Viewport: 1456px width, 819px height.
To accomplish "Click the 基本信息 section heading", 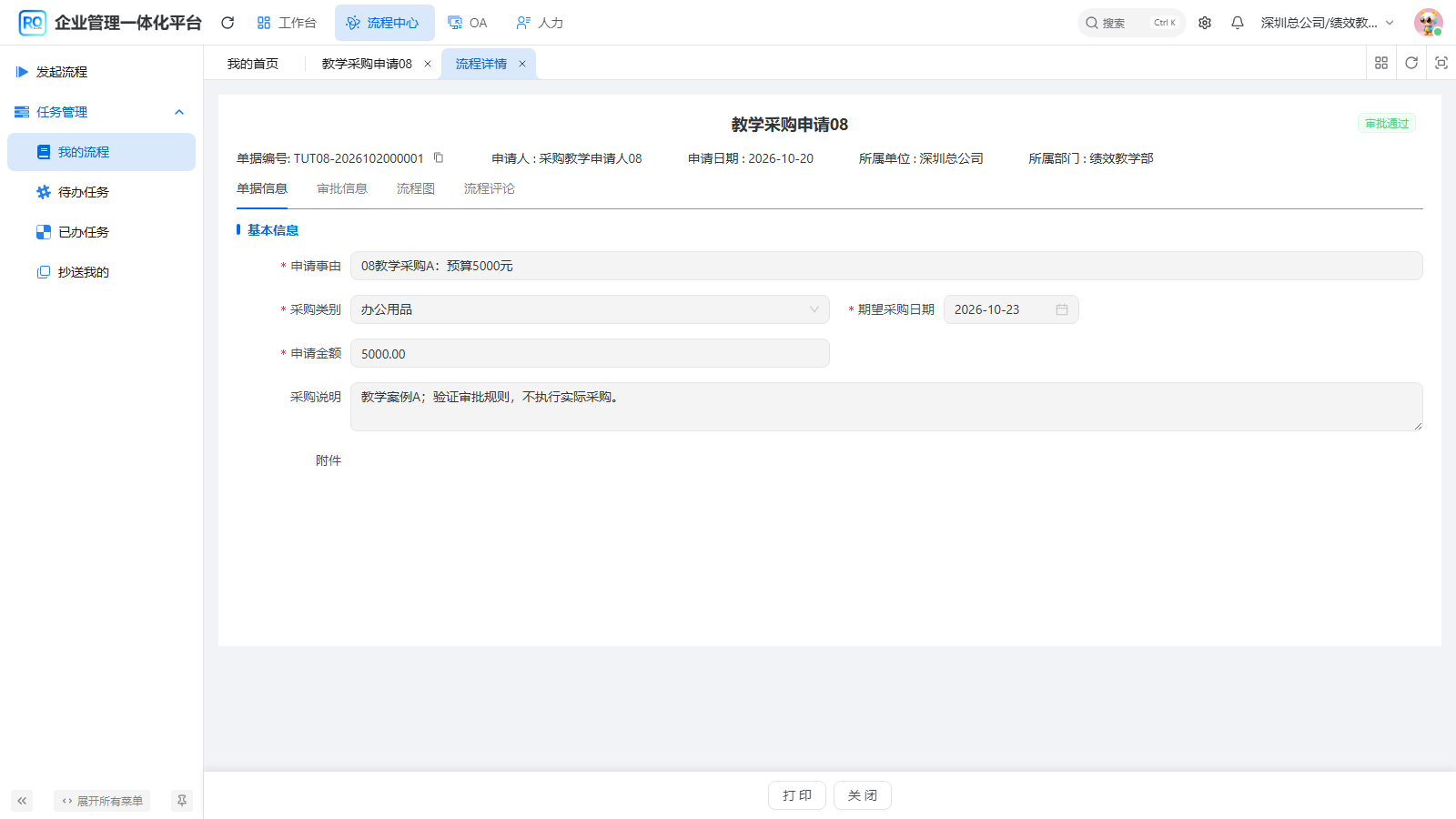I will pyautogui.click(x=273, y=230).
